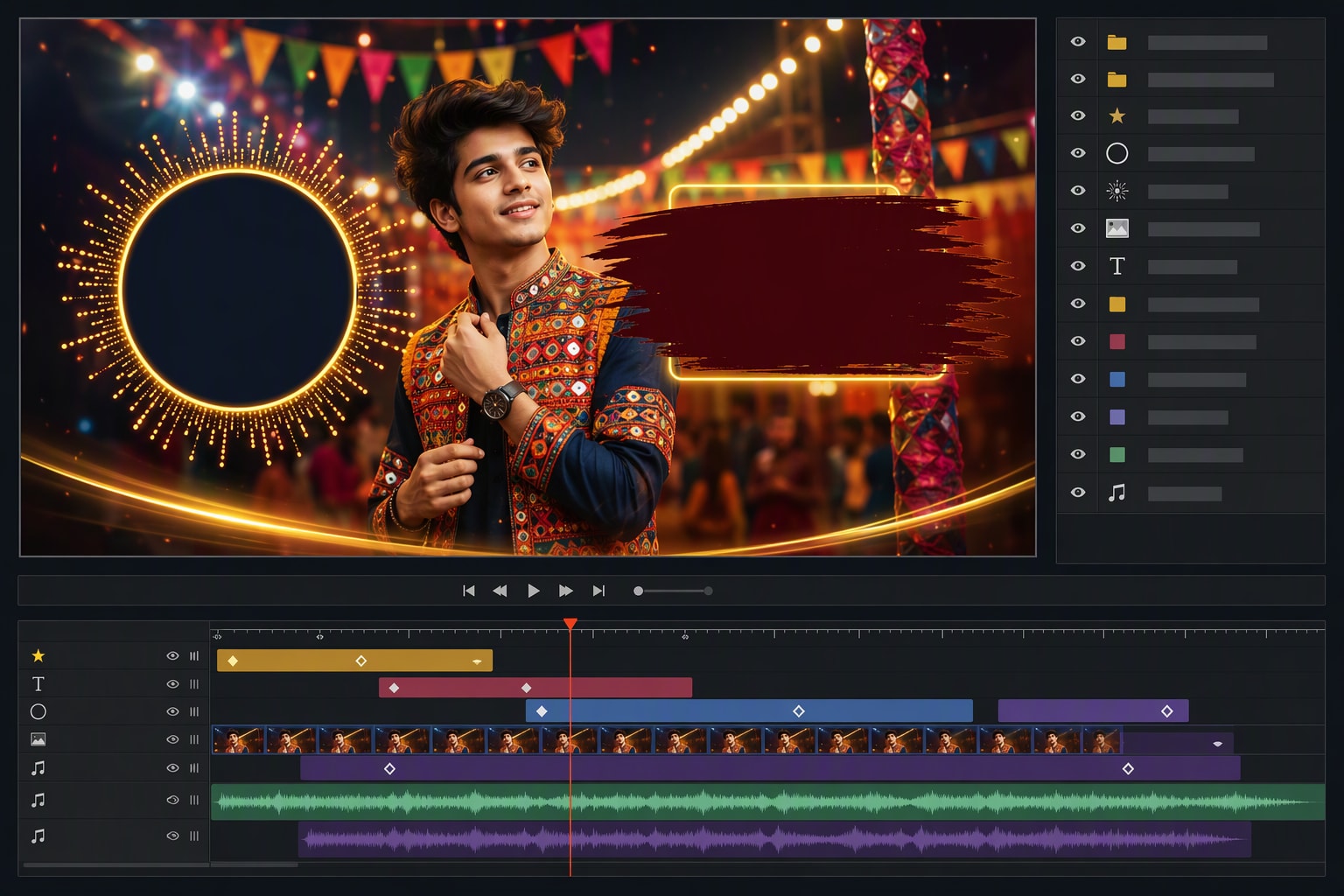The width and height of the screenshot is (1344, 896).
Task: Click the text T track icon in timeline header
Action: coord(38,683)
